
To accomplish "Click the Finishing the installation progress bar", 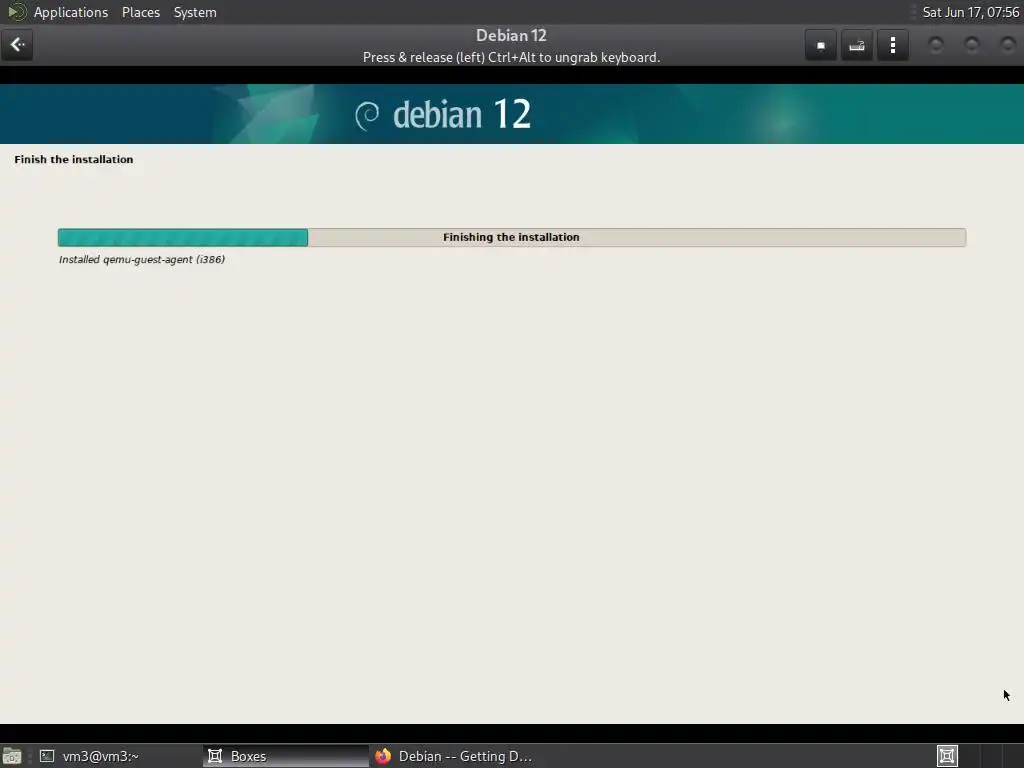I will pos(511,238).
